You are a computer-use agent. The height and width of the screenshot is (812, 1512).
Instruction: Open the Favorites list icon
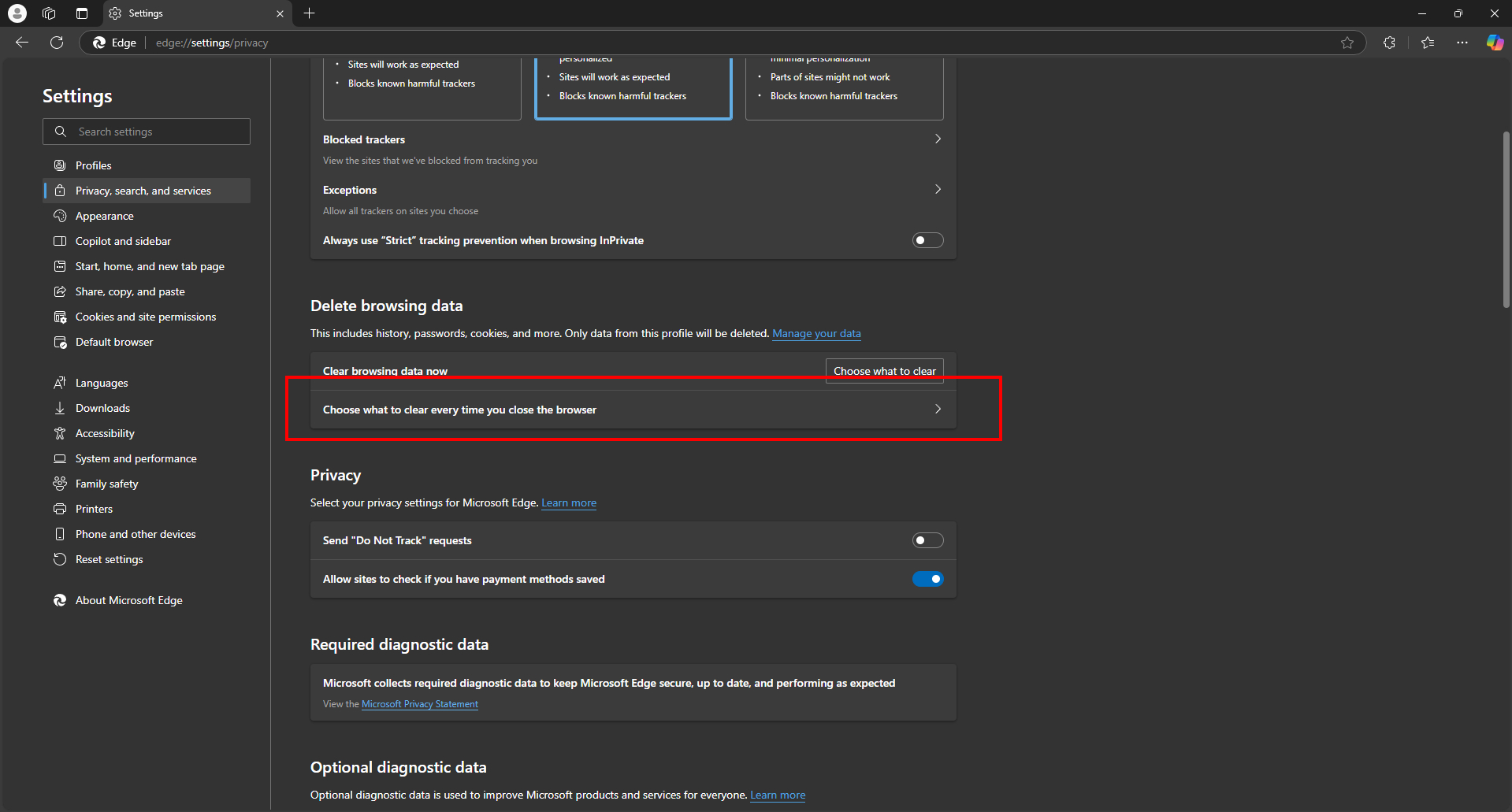point(1428,43)
